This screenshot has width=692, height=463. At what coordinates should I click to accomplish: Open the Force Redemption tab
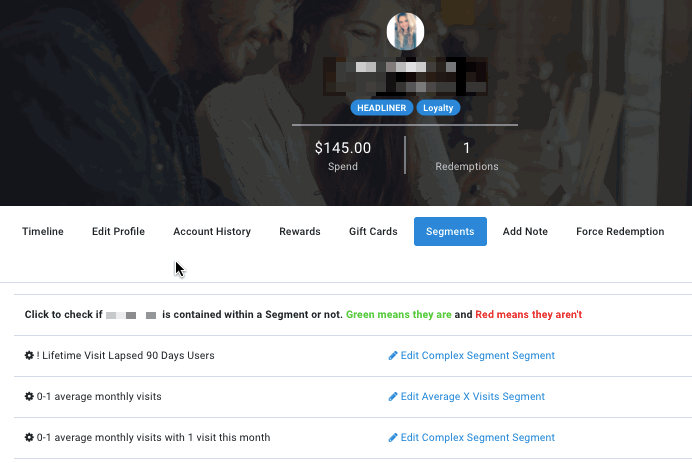click(x=620, y=231)
